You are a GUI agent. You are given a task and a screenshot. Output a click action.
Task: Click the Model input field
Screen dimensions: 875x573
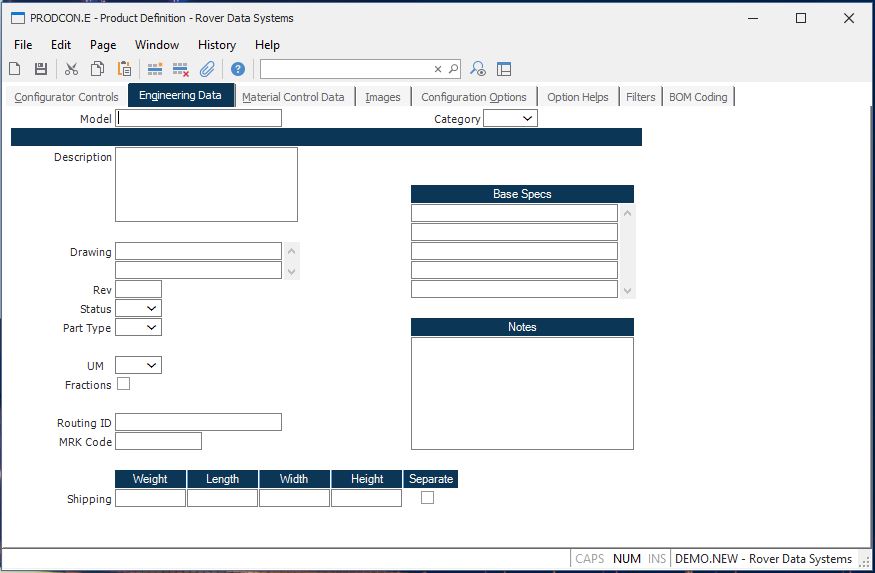tap(199, 119)
